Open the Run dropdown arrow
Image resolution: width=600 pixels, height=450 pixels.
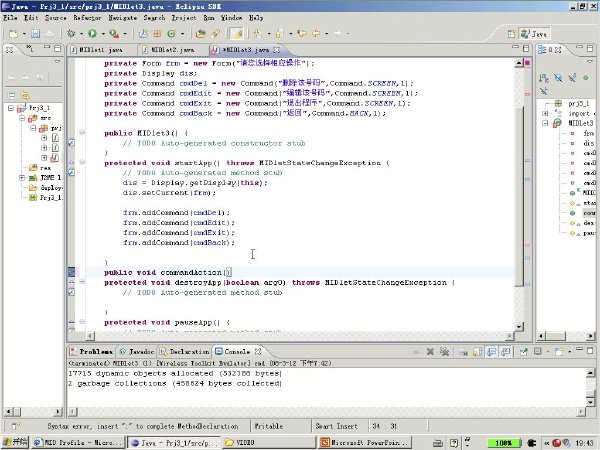pyautogui.click(x=103, y=34)
